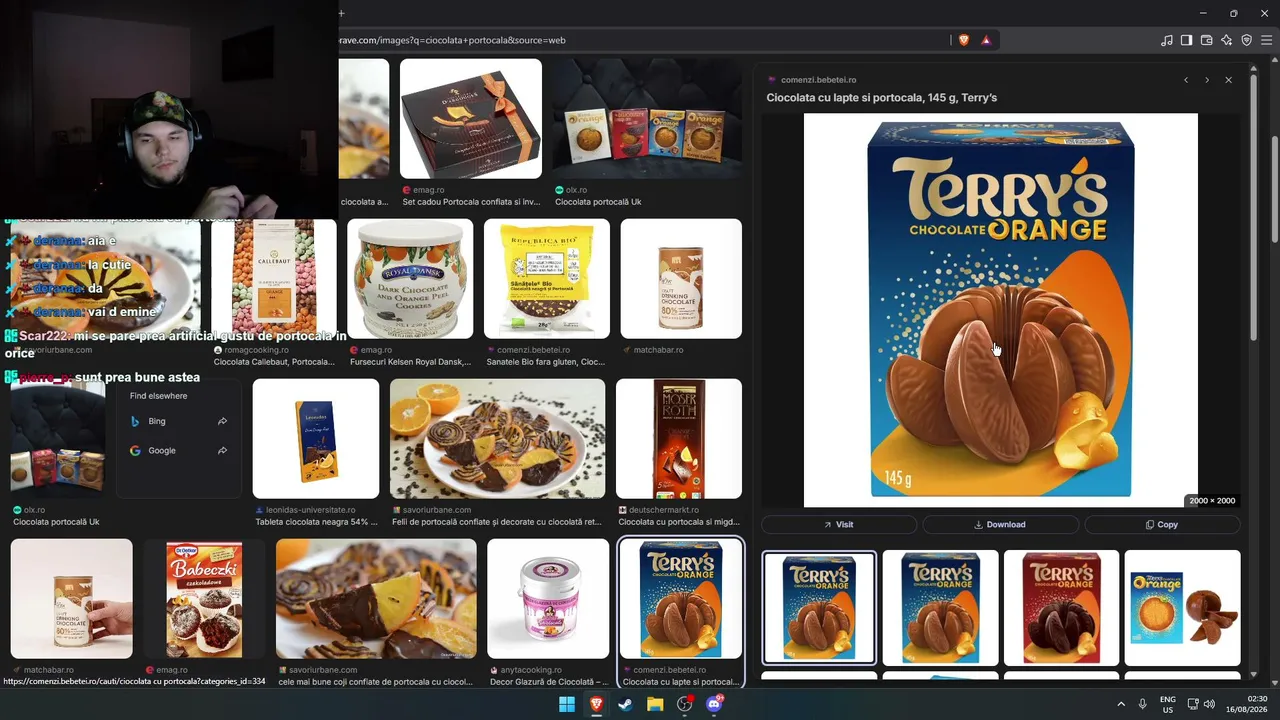Open the volume control in system tray
The height and width of the screenshot is (720, 1280).
1210,704
